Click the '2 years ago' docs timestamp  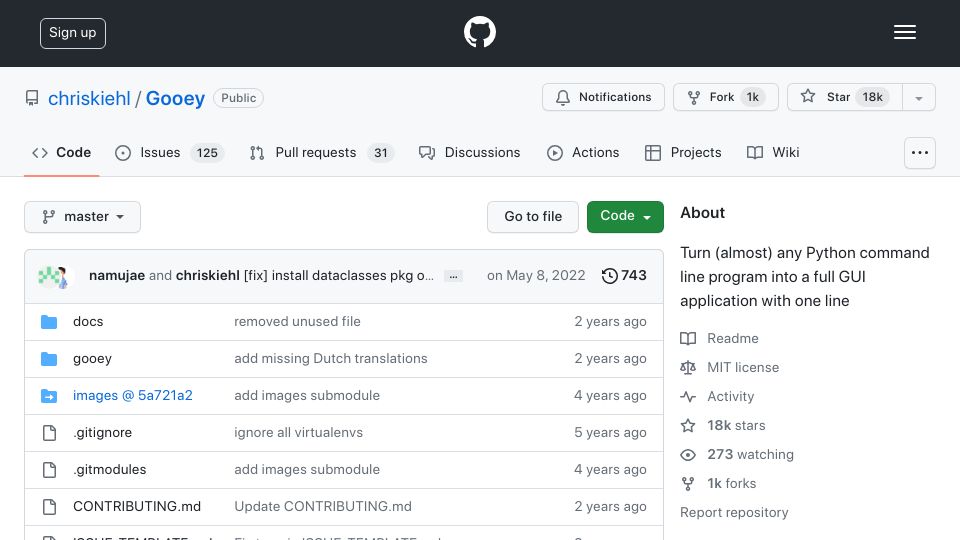[x=610, y=321]
